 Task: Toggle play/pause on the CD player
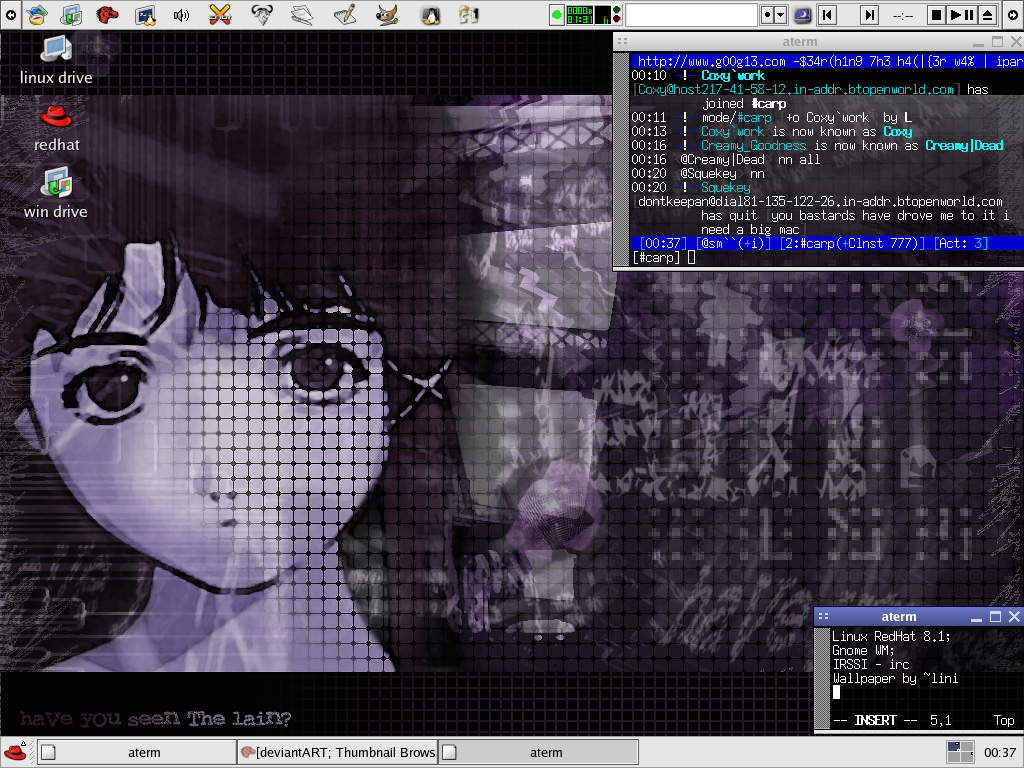961,15
